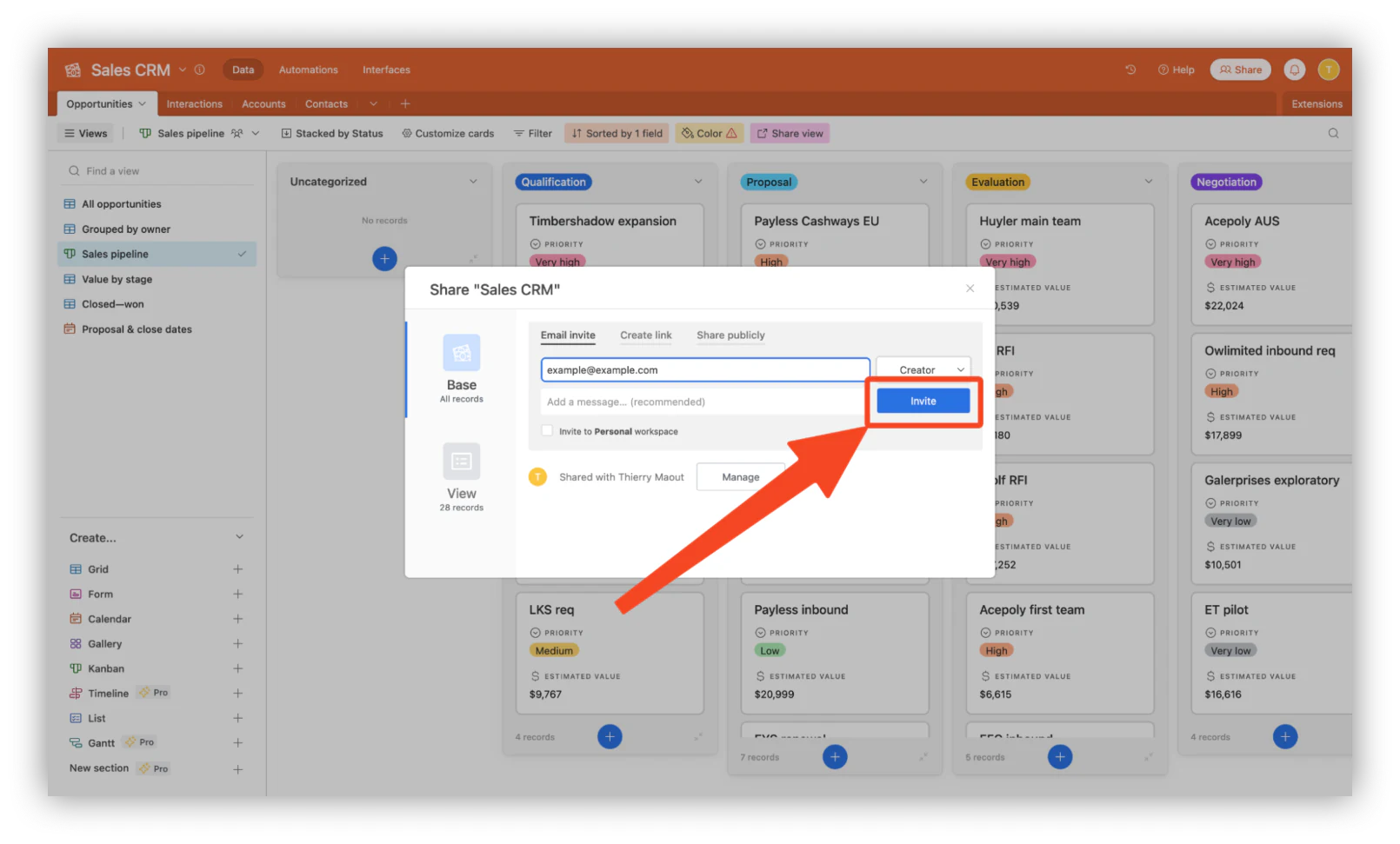Switch to the Create link tab
The width and height of the screenshot is (1400, 844).
click(x=645, y=335)
